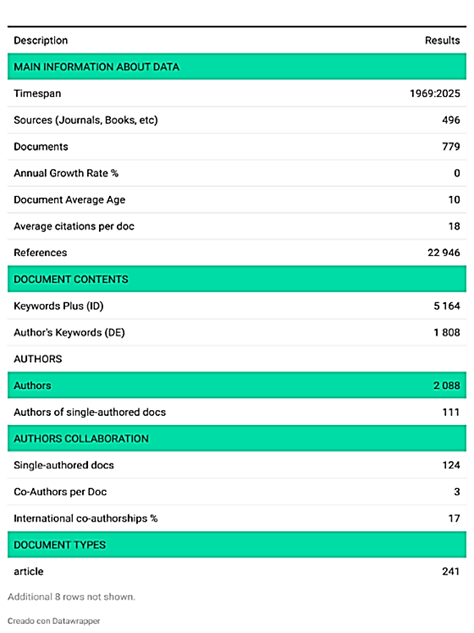Select the DOCUMENT TYPES section header
This screenshot has width=474, height=633.
[237, 545]
